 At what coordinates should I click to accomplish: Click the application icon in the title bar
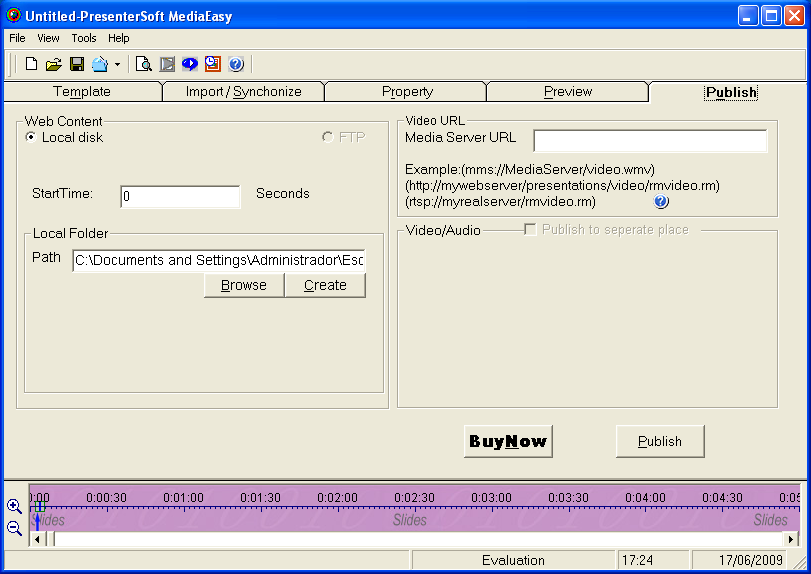[x=14, y=16]
